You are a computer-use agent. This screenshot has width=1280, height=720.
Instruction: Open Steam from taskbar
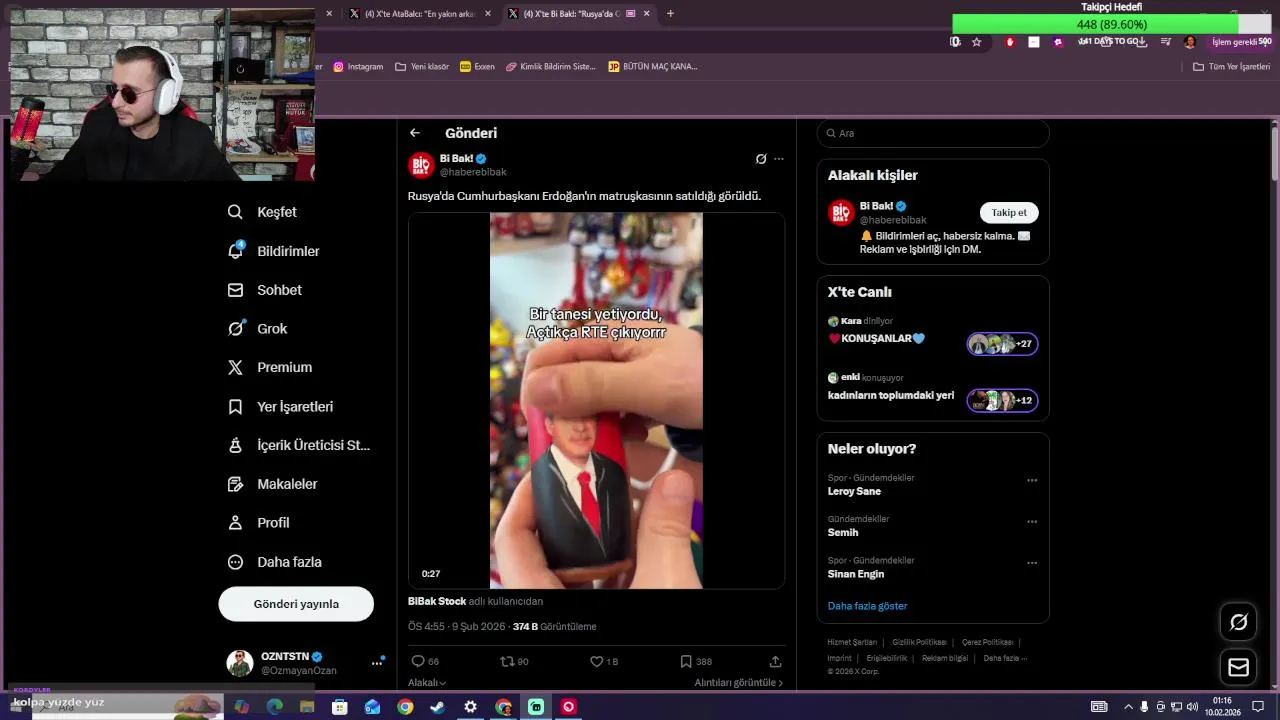click(x=438, y=707)
